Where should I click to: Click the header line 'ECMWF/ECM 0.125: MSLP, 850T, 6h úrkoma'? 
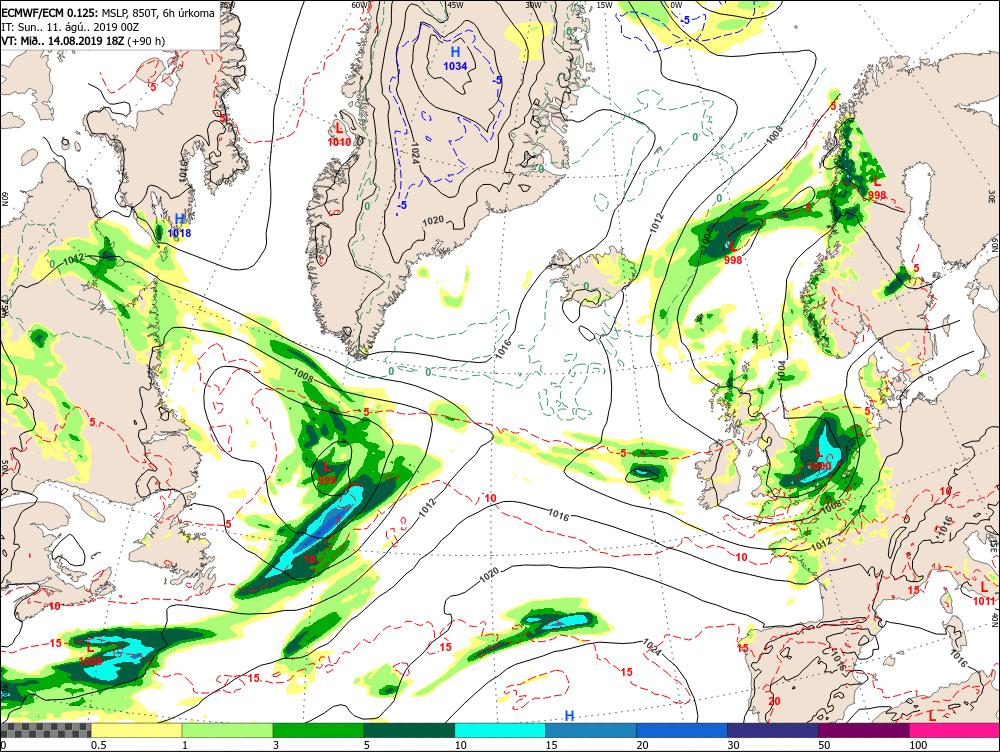(108, 13)
